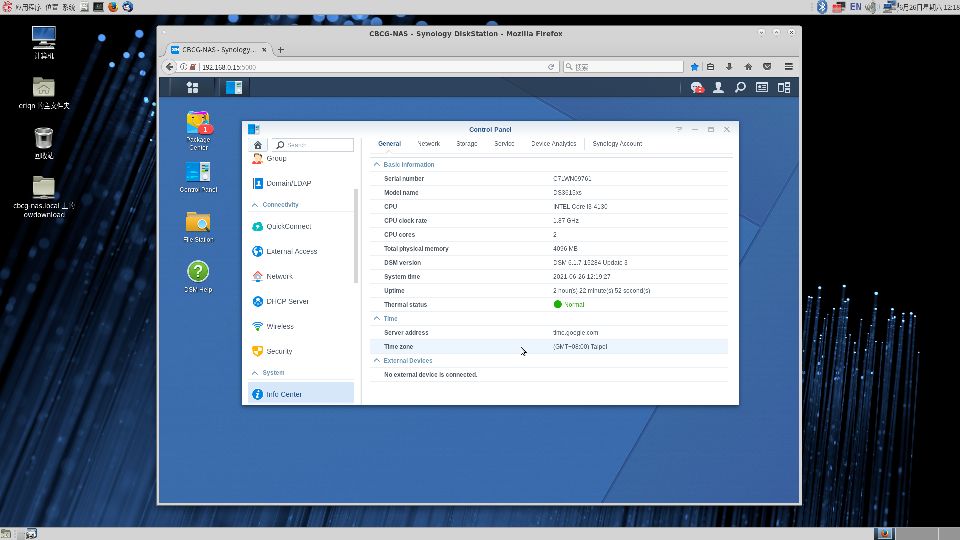
Task: Open the DSM widgets panel icon
Action: pos(762,88)
